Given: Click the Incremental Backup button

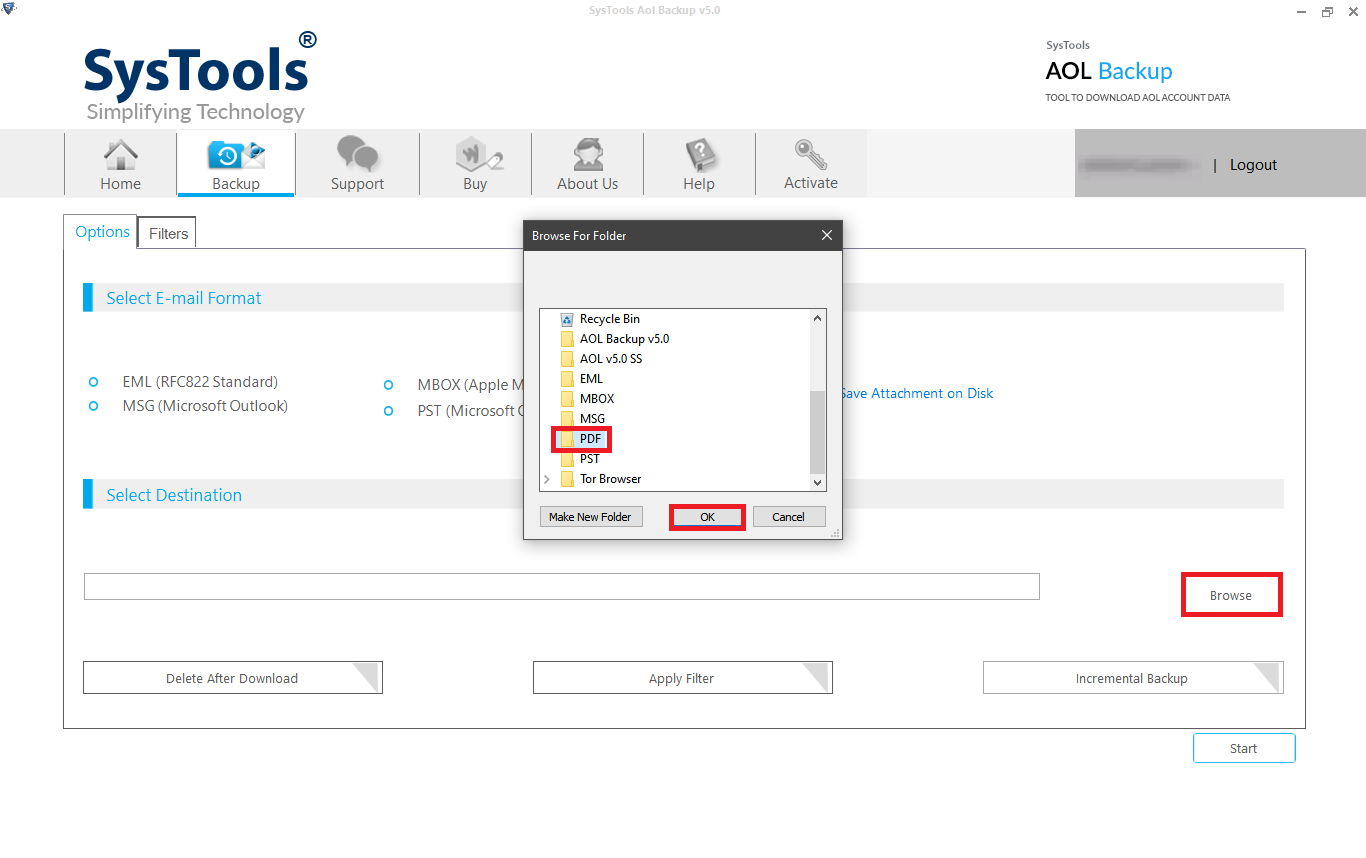Looking at the screenshot, I should (1132, 678).
